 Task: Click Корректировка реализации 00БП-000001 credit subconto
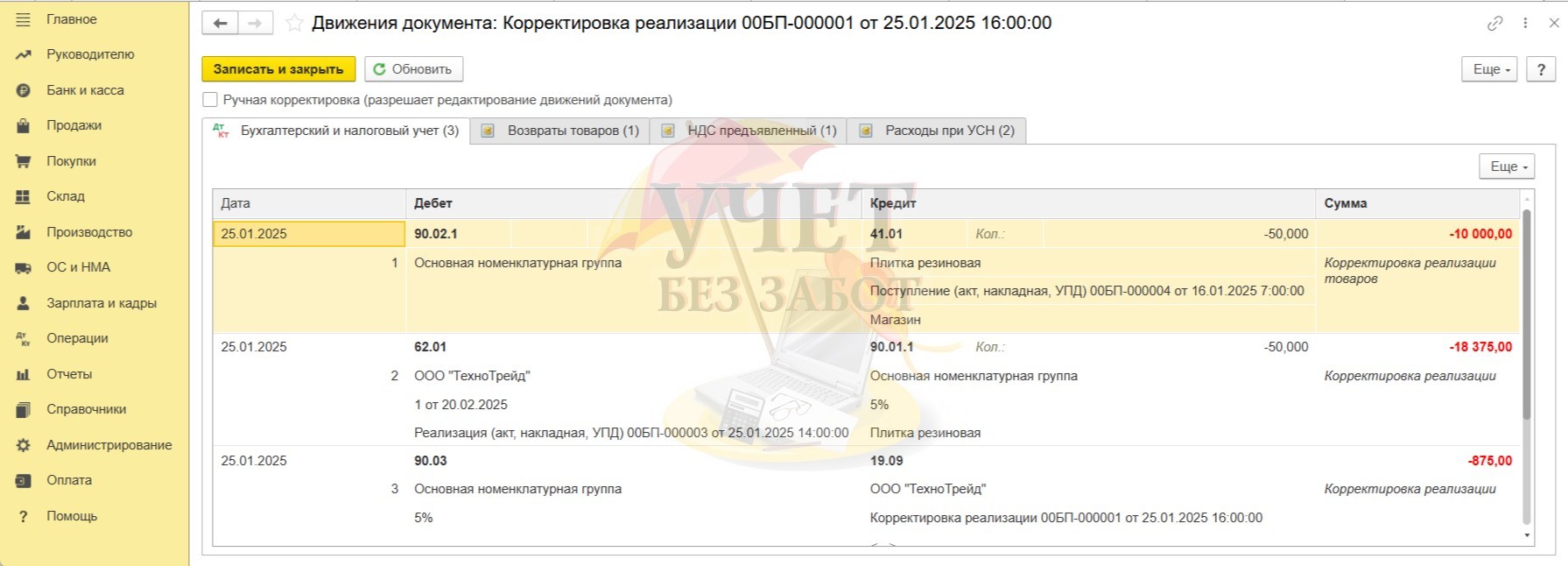[1065, 518]
